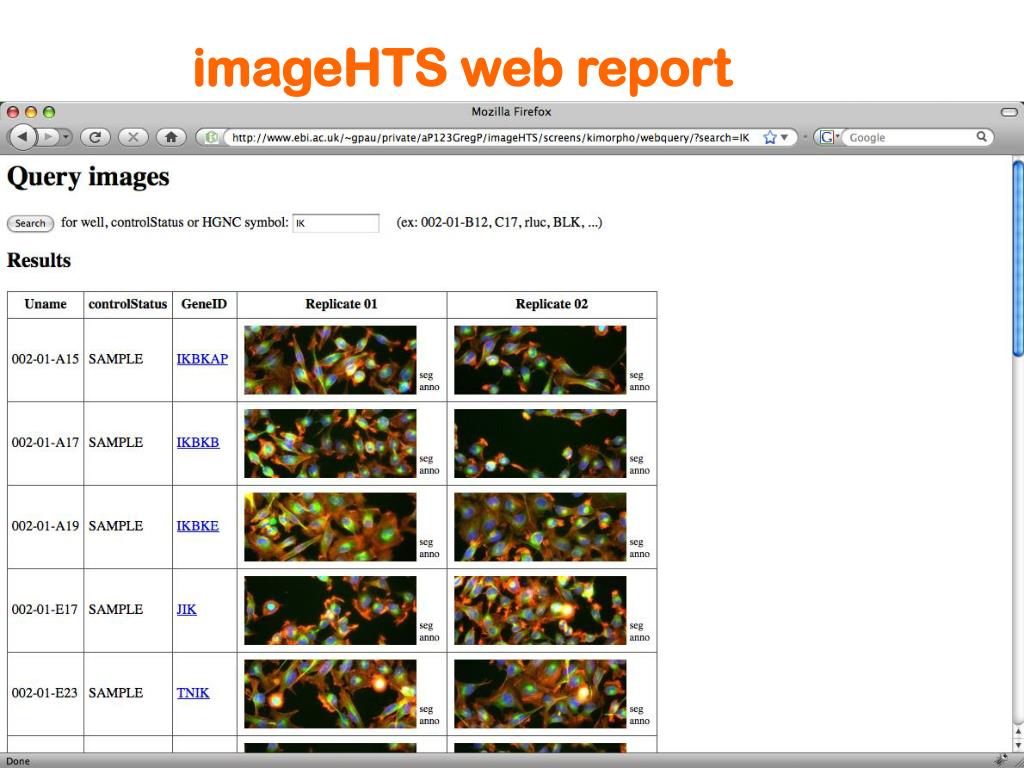
Task: Click 'seg' for IKBKAP Replicate 01
Action: click(426, 376)
